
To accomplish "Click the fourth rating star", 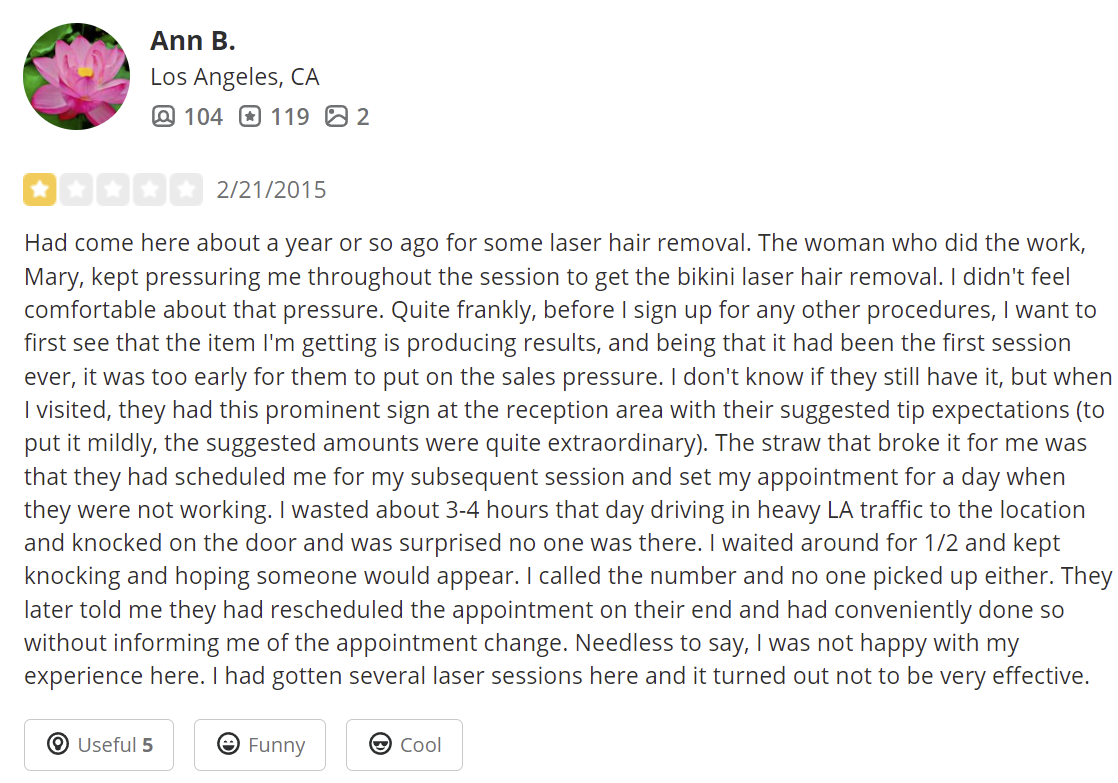I will 150,189.
